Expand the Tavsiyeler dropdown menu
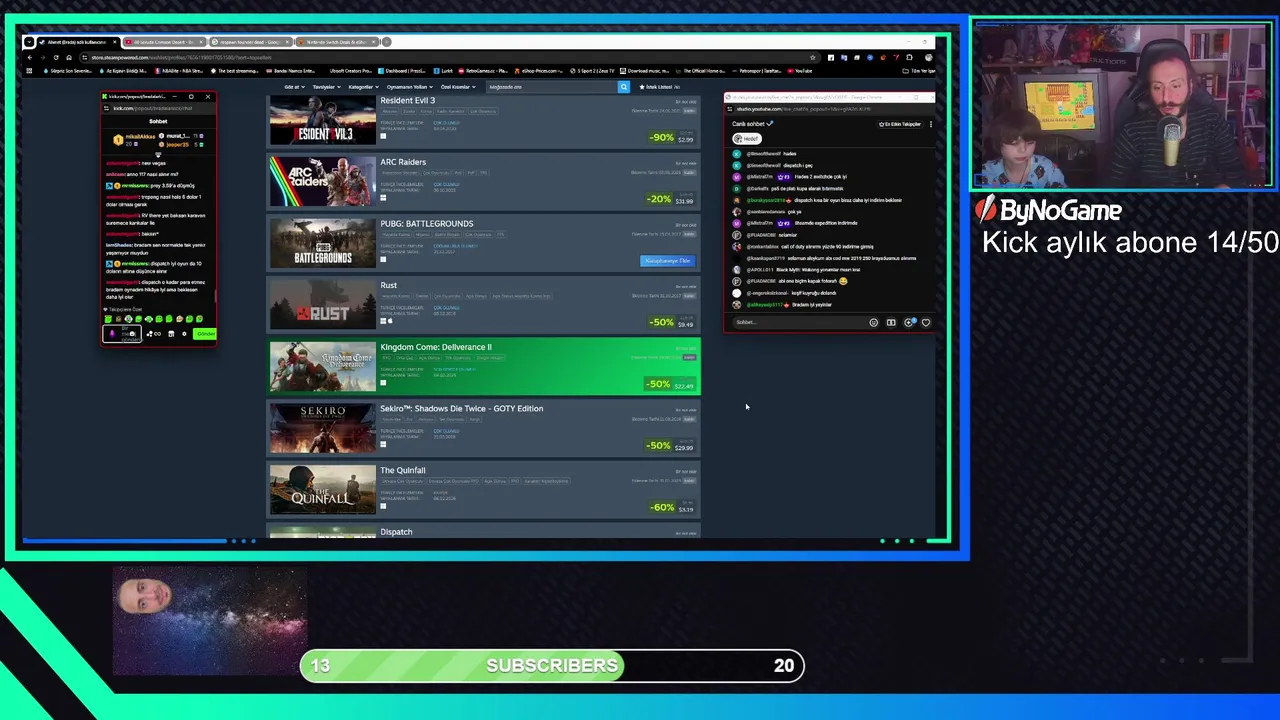Screen dimensions: 1280x720 tap(325, 87)
